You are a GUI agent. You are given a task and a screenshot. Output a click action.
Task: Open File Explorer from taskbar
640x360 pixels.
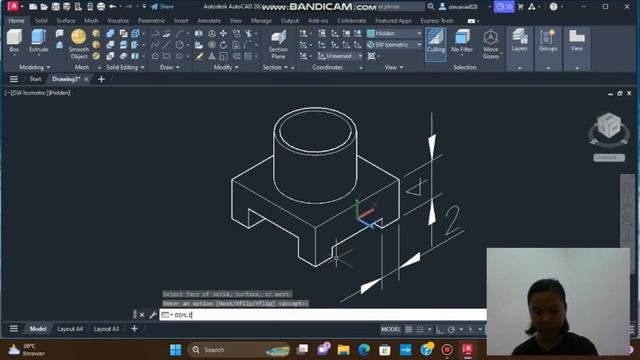pos(343,350)
